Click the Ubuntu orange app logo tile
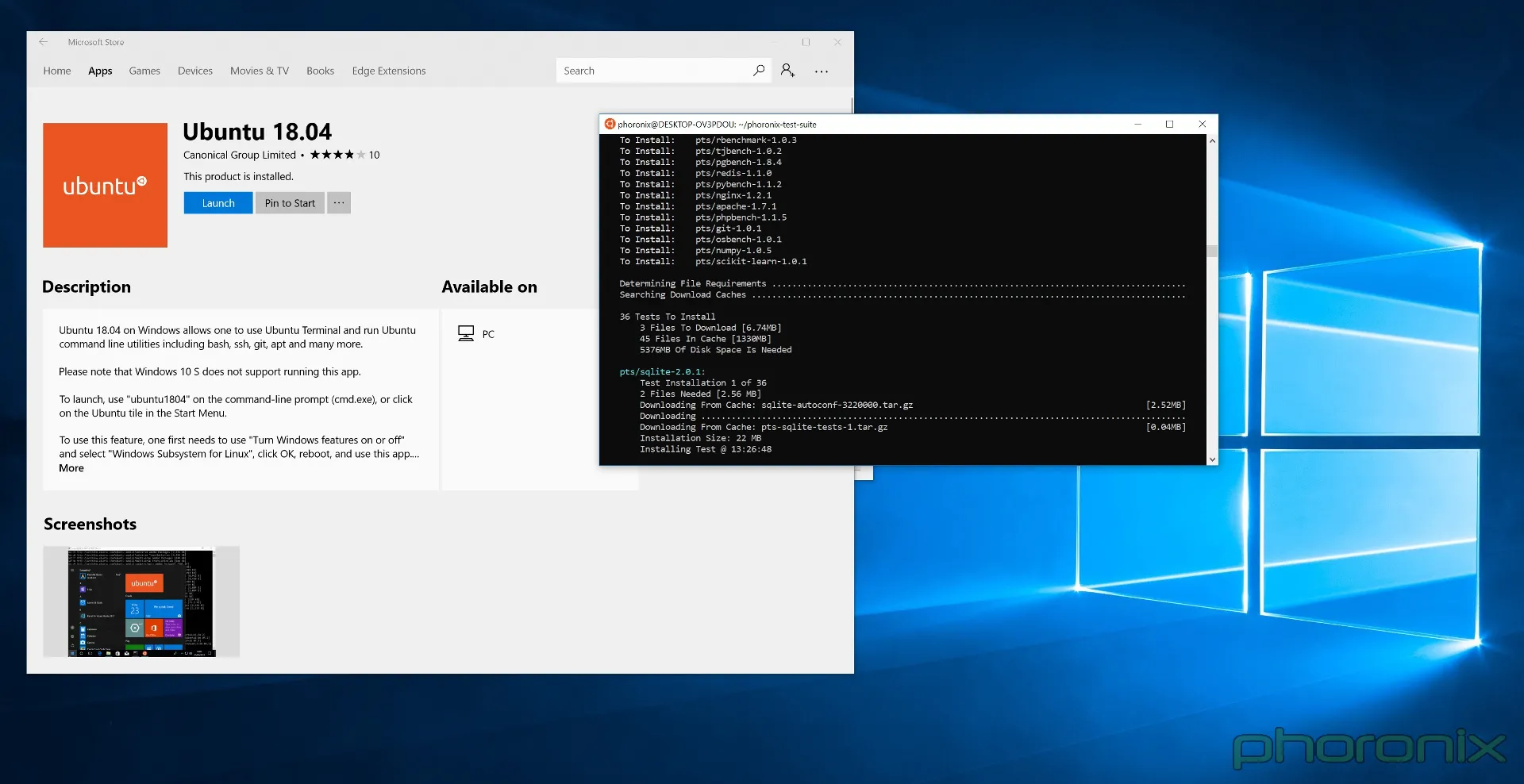This screenshot has height=784, width=1524. [105, 185]
